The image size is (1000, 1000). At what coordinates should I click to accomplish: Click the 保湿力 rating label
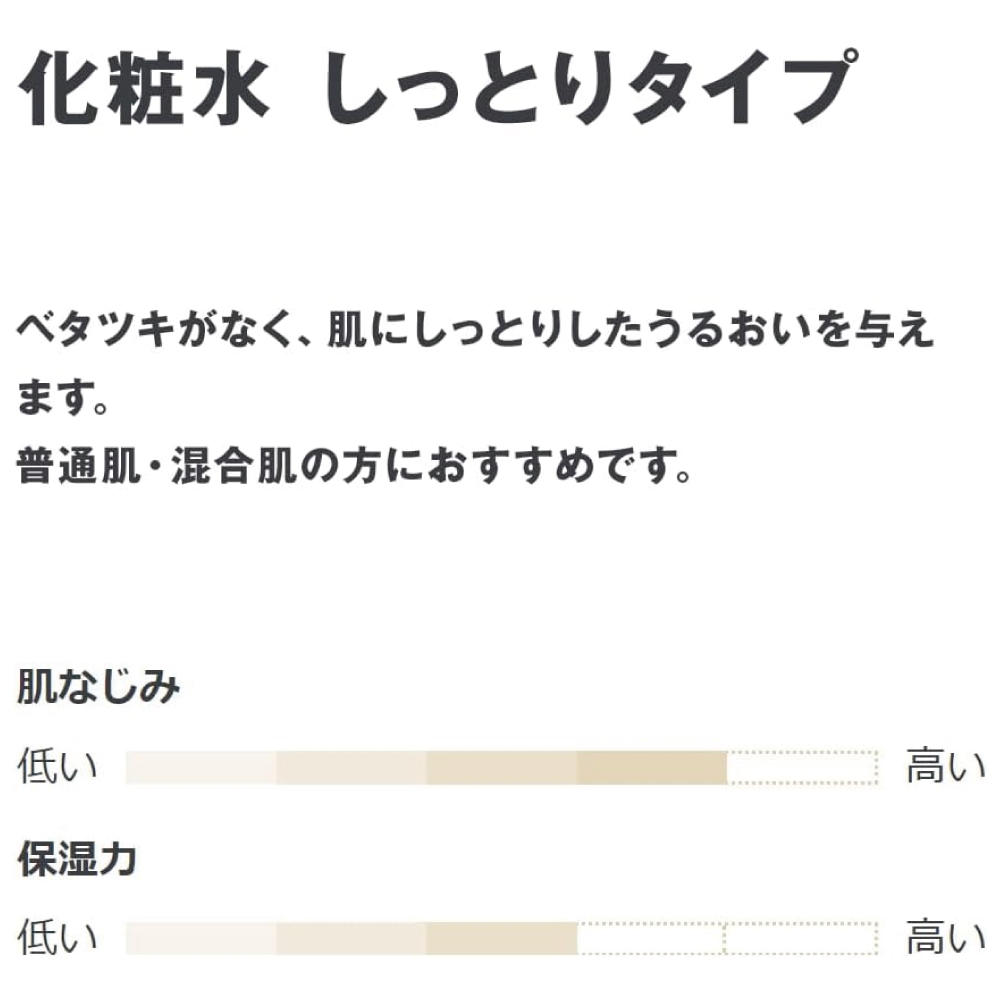pos(77,859)
